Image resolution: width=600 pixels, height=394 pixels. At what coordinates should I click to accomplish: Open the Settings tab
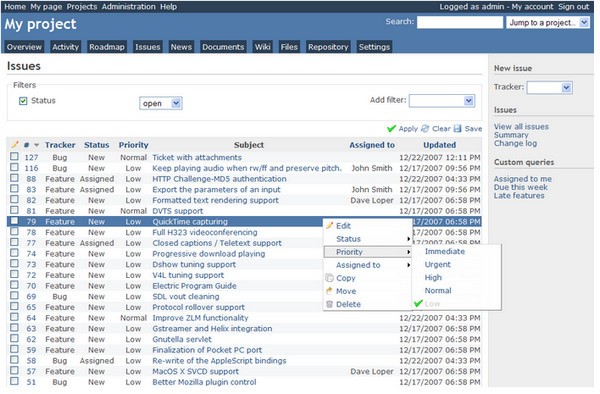[374, 47]
